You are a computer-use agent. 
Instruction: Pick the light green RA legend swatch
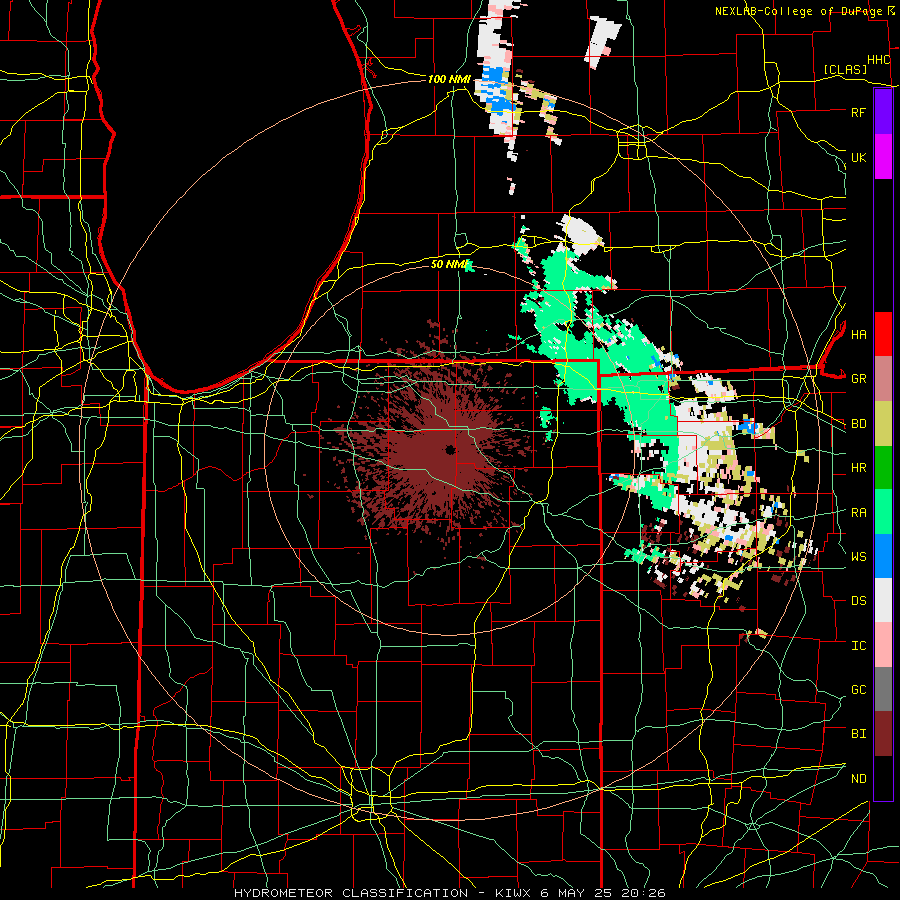(883, 512)
